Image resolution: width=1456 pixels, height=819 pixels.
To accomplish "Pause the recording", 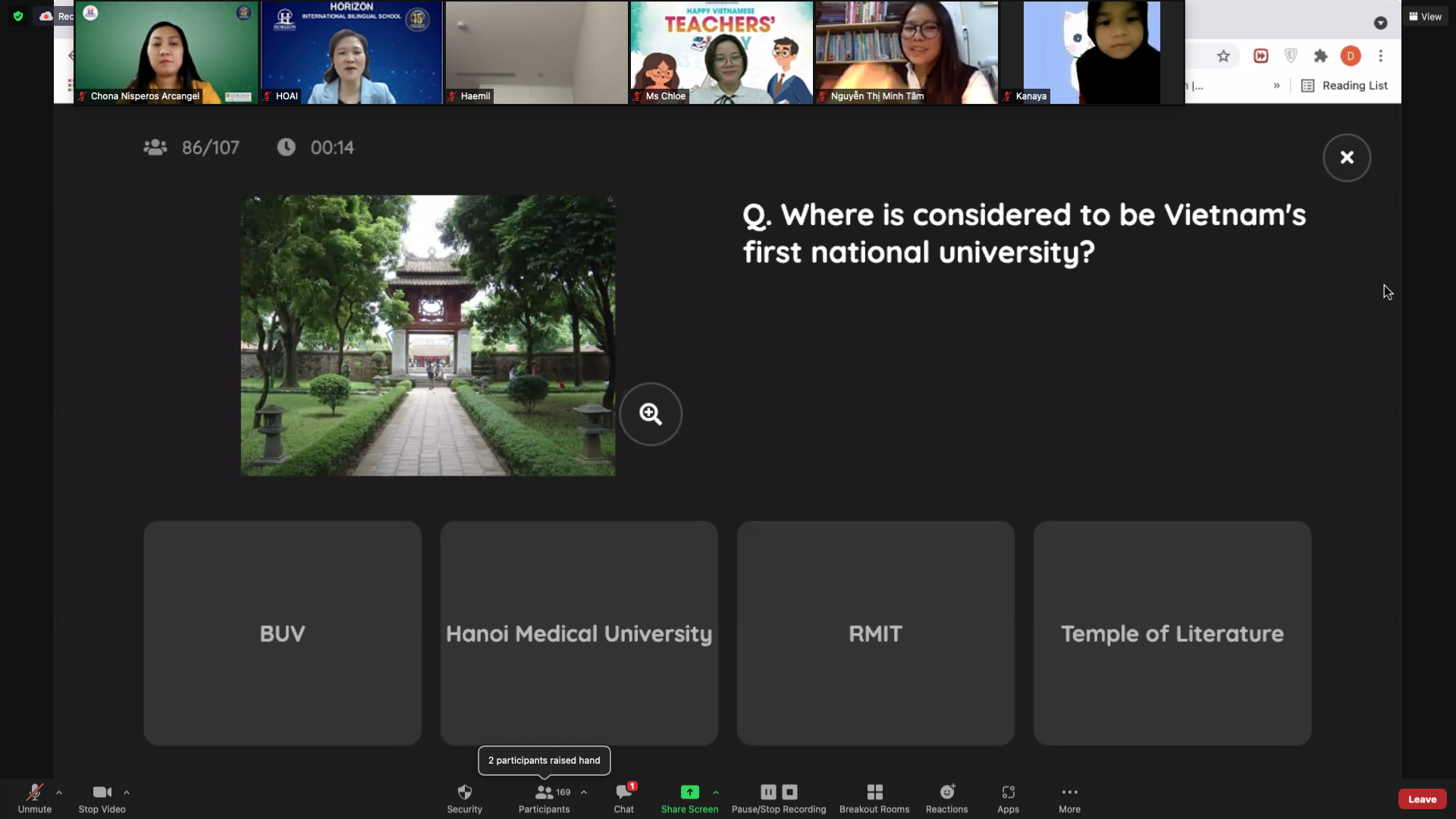I will [768, 792].
